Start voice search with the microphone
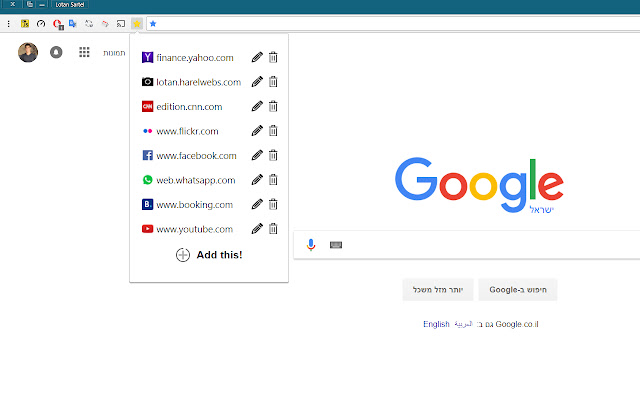 coord(311,244)
